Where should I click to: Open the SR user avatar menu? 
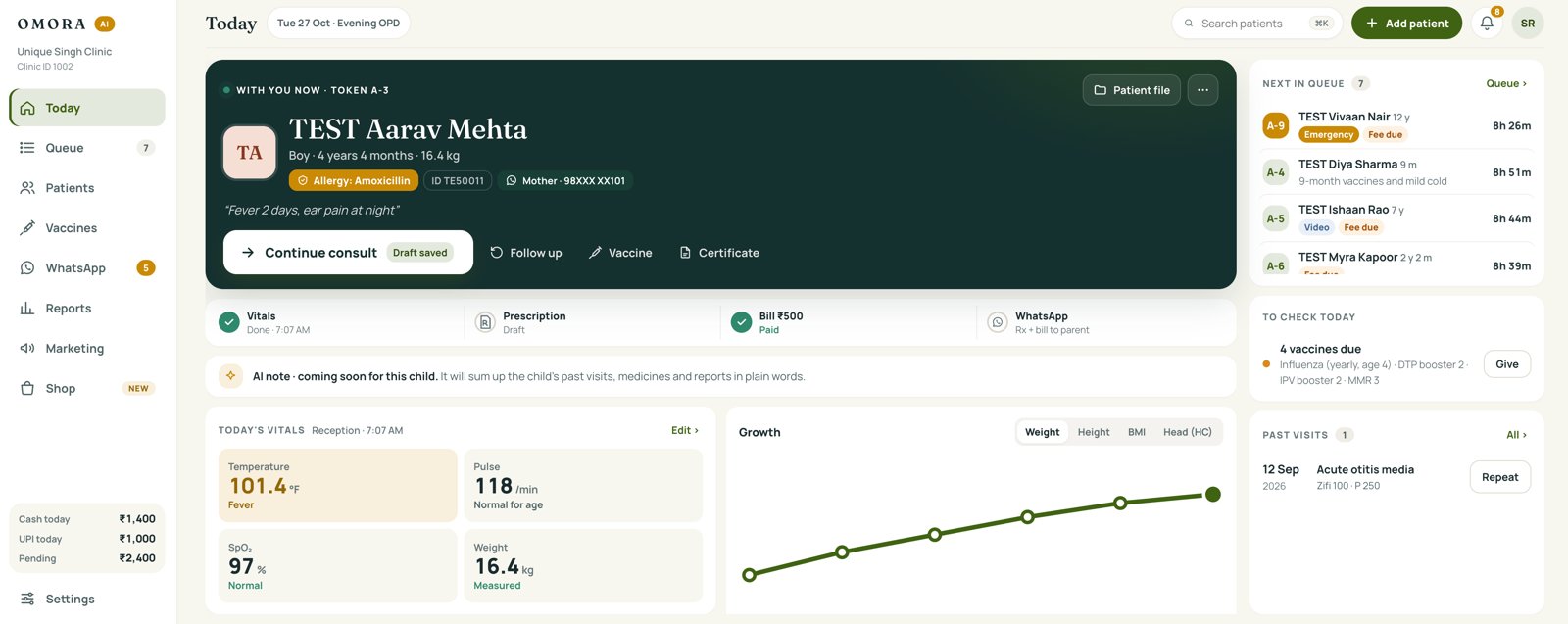(1528, 24)
